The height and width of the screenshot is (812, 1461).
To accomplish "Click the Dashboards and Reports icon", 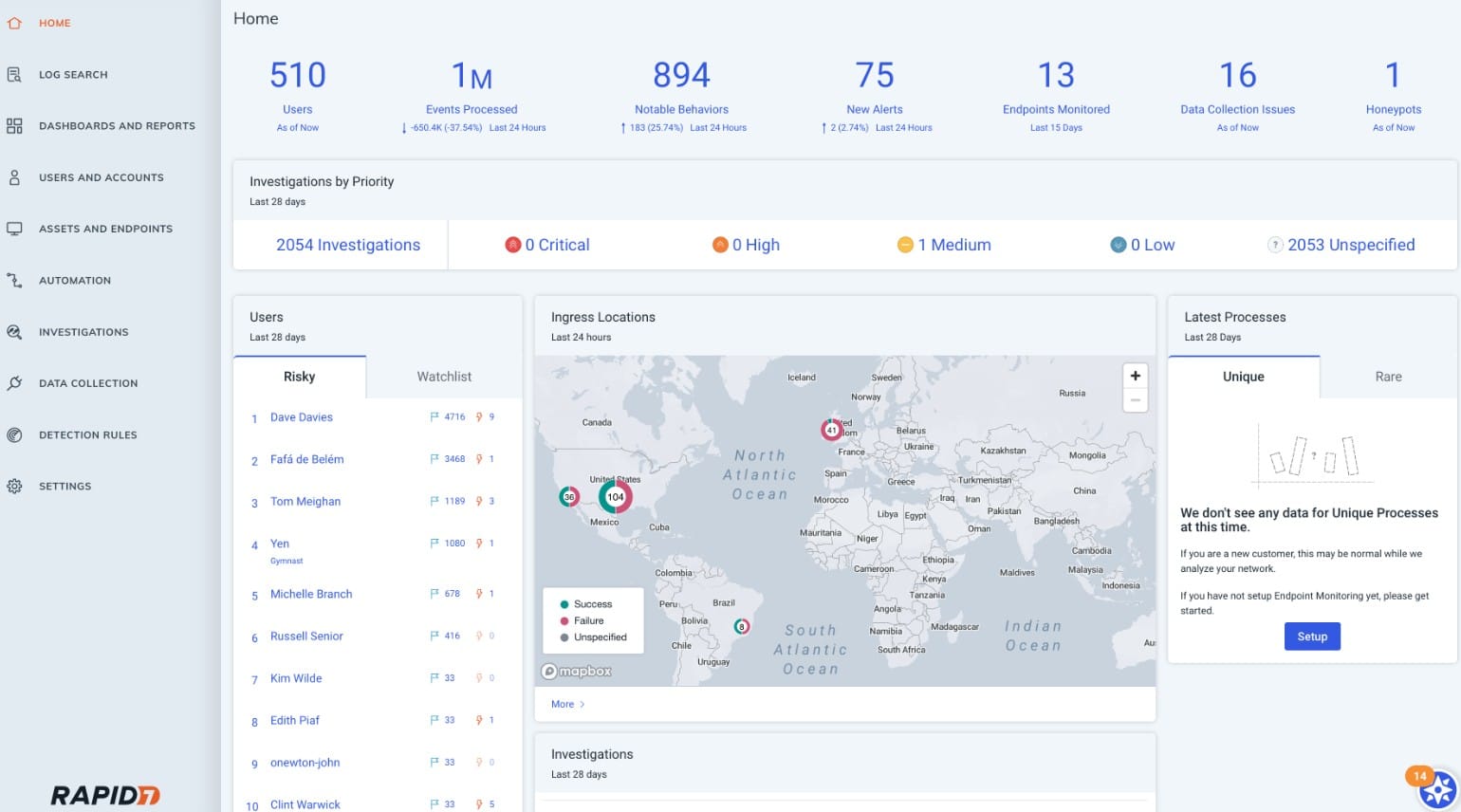I will [x=13, y=125].
